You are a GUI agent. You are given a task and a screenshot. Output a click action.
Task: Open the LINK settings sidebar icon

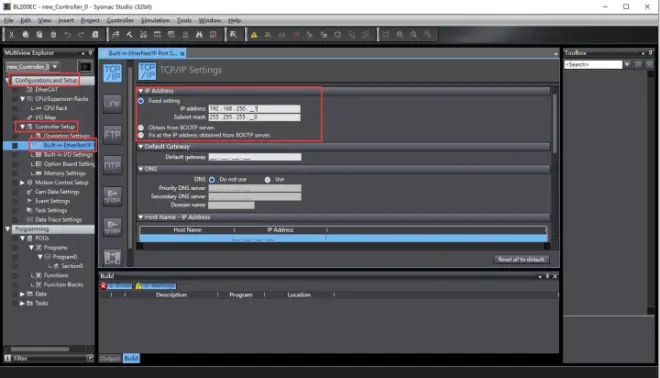click(112, 104)
